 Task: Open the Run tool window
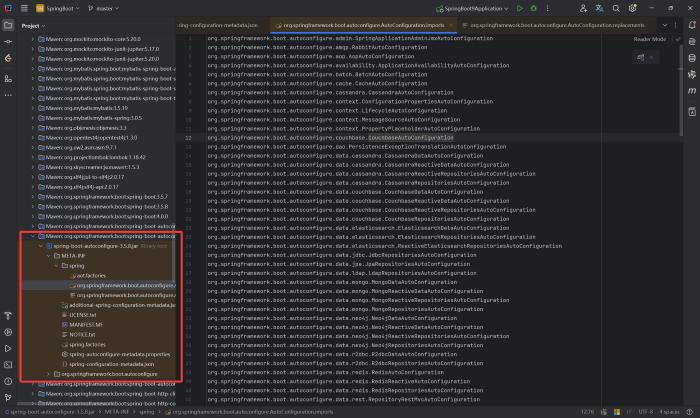(x=8, y=349)
